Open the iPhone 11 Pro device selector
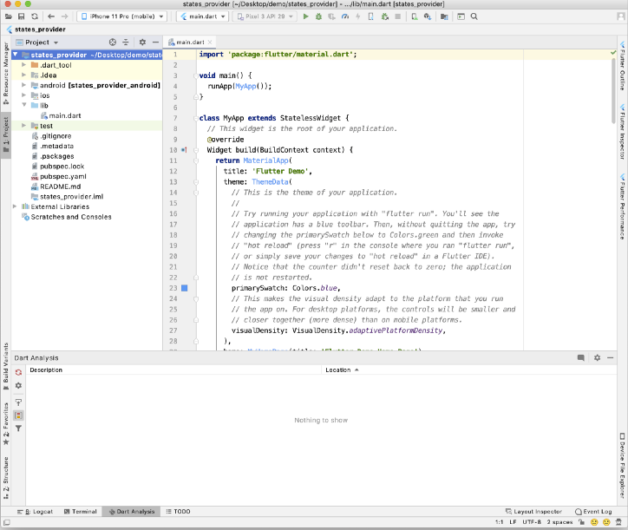This screenshot has height=530, width=628. [124, 16]
